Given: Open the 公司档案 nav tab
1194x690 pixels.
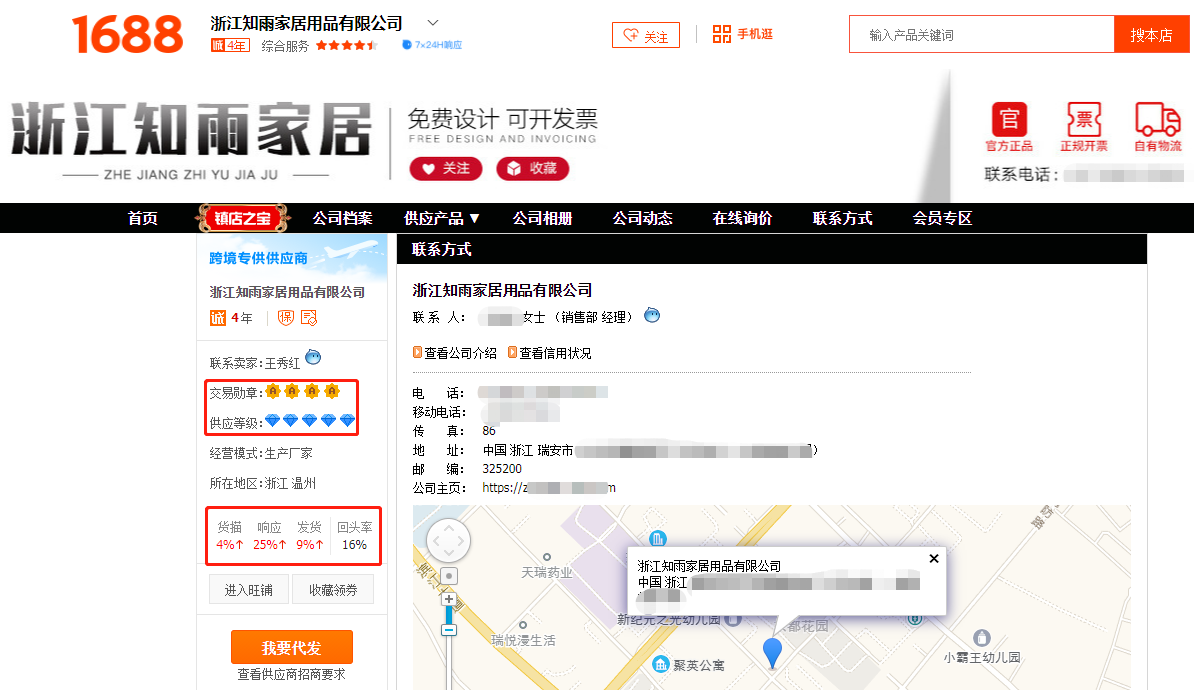Looking at the screenshot, I should click(x=343, y=219).
